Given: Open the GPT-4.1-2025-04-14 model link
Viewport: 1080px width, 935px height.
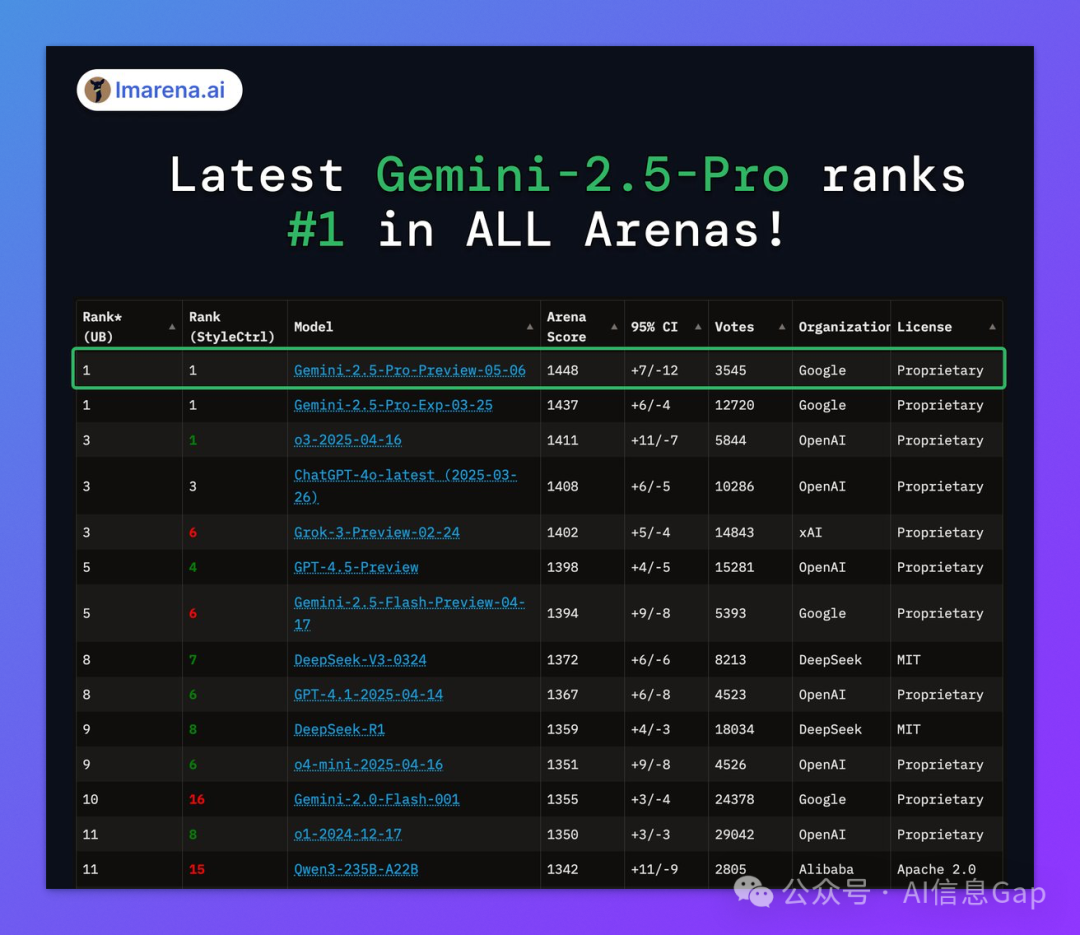Looking at the screenshot, I should (x=368, y=695).
